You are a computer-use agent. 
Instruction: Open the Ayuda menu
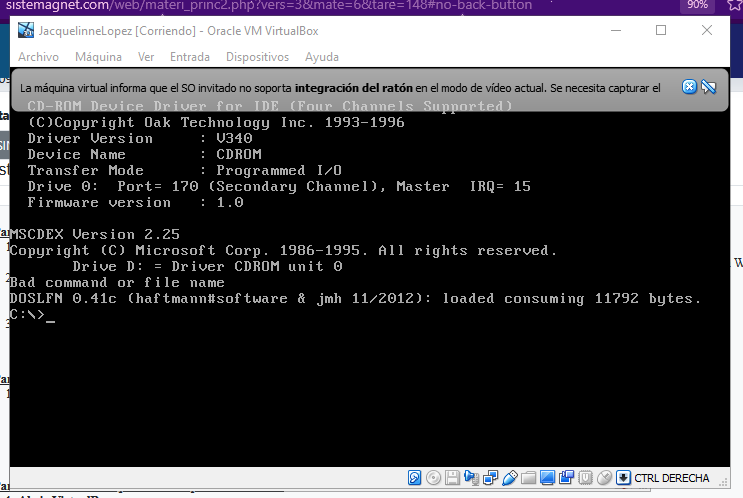point(322,57)
